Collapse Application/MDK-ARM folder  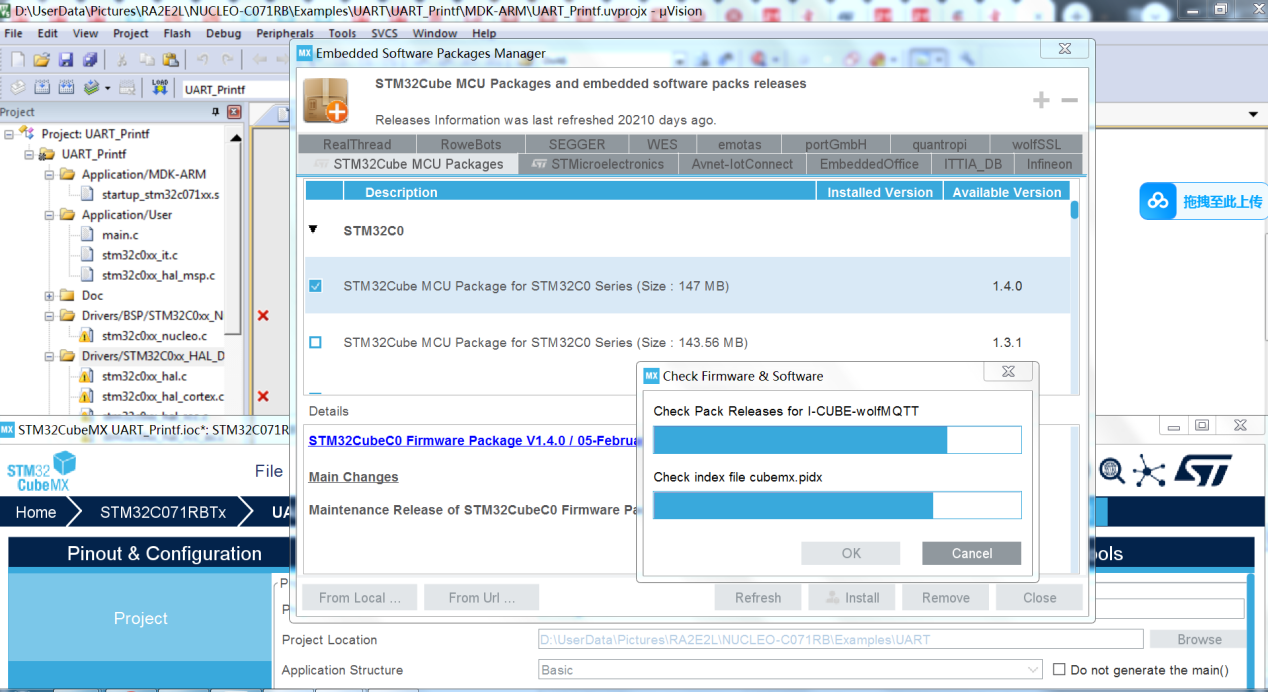tap(49, 174)
